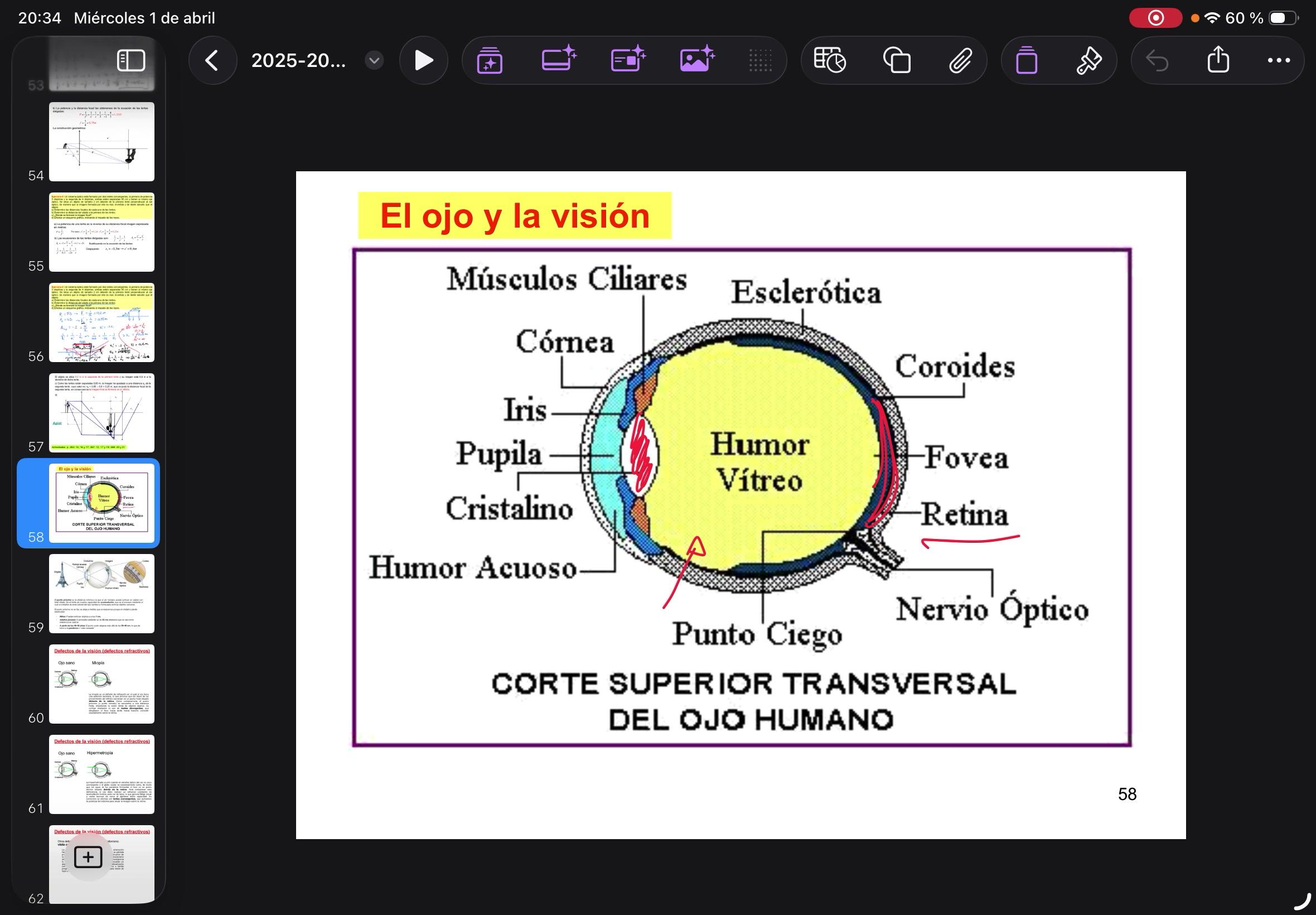Screen dimensions: 1316x915
Task: Insert a table or chart
Action: coord(830,60)
